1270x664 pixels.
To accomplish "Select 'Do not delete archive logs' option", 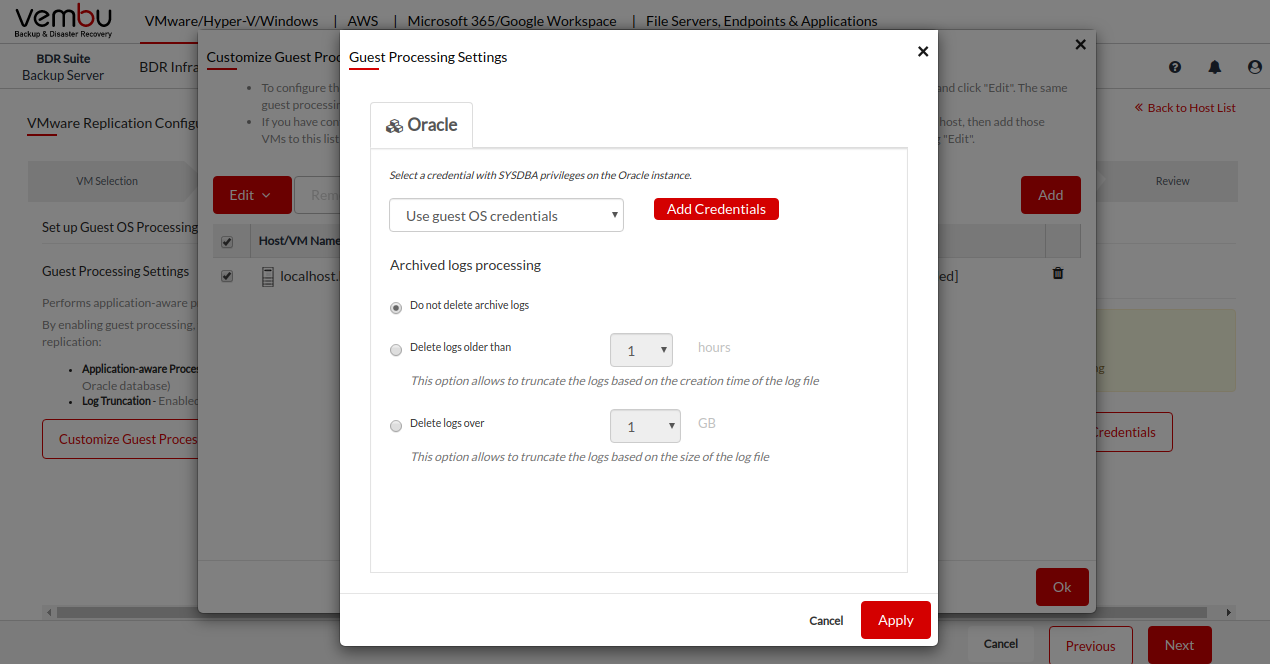I will click(x=396, y=307).
